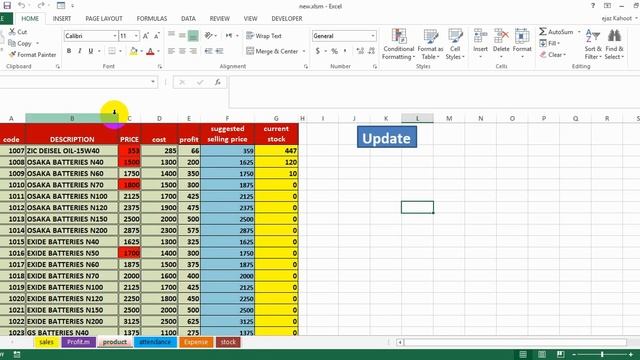The width and height of the screenshot is (640, 360).
Task: Increase font size with the large A icon
Action: pos(146,36)
